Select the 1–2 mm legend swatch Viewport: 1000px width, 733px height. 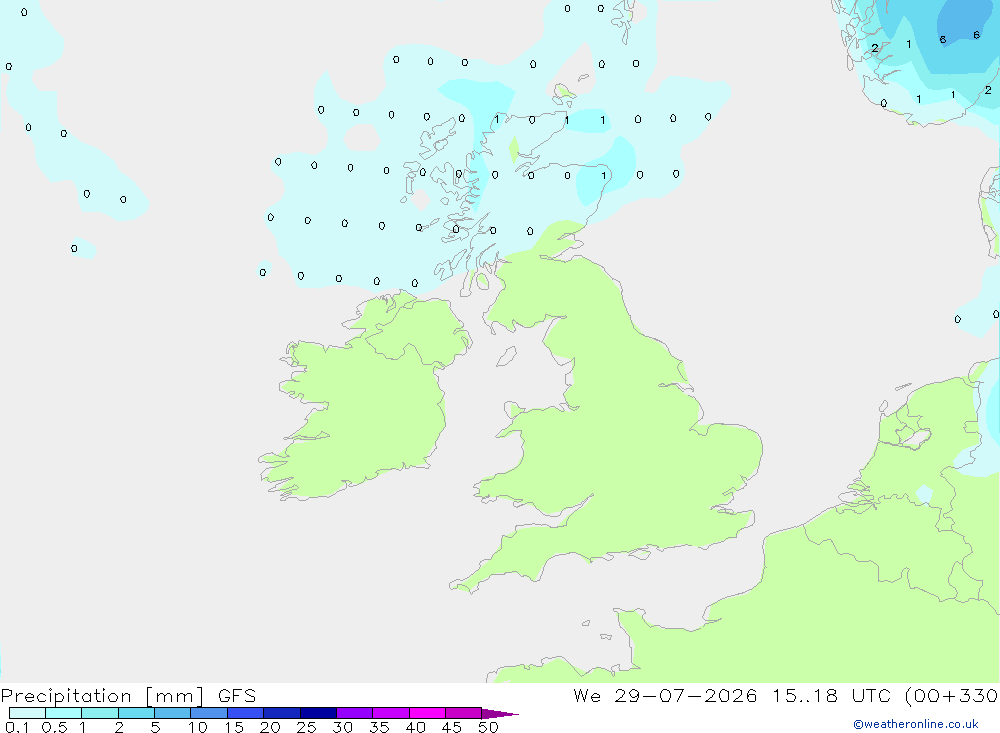point(100,713)
